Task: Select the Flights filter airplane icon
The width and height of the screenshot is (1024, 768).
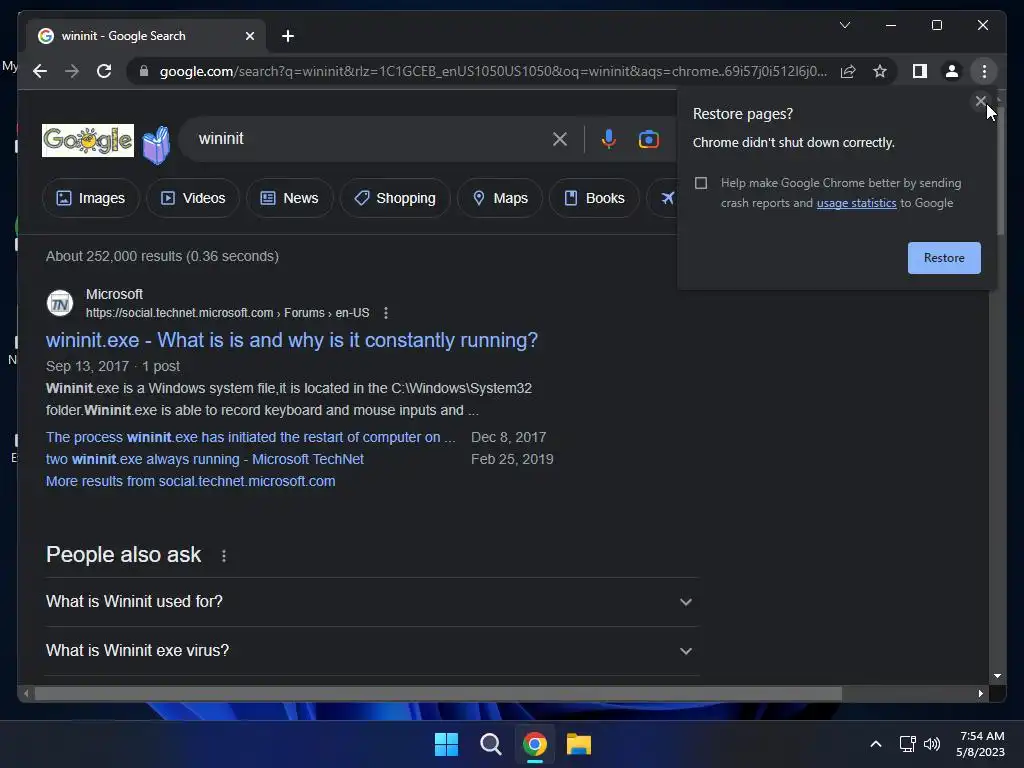Action: 666,198
